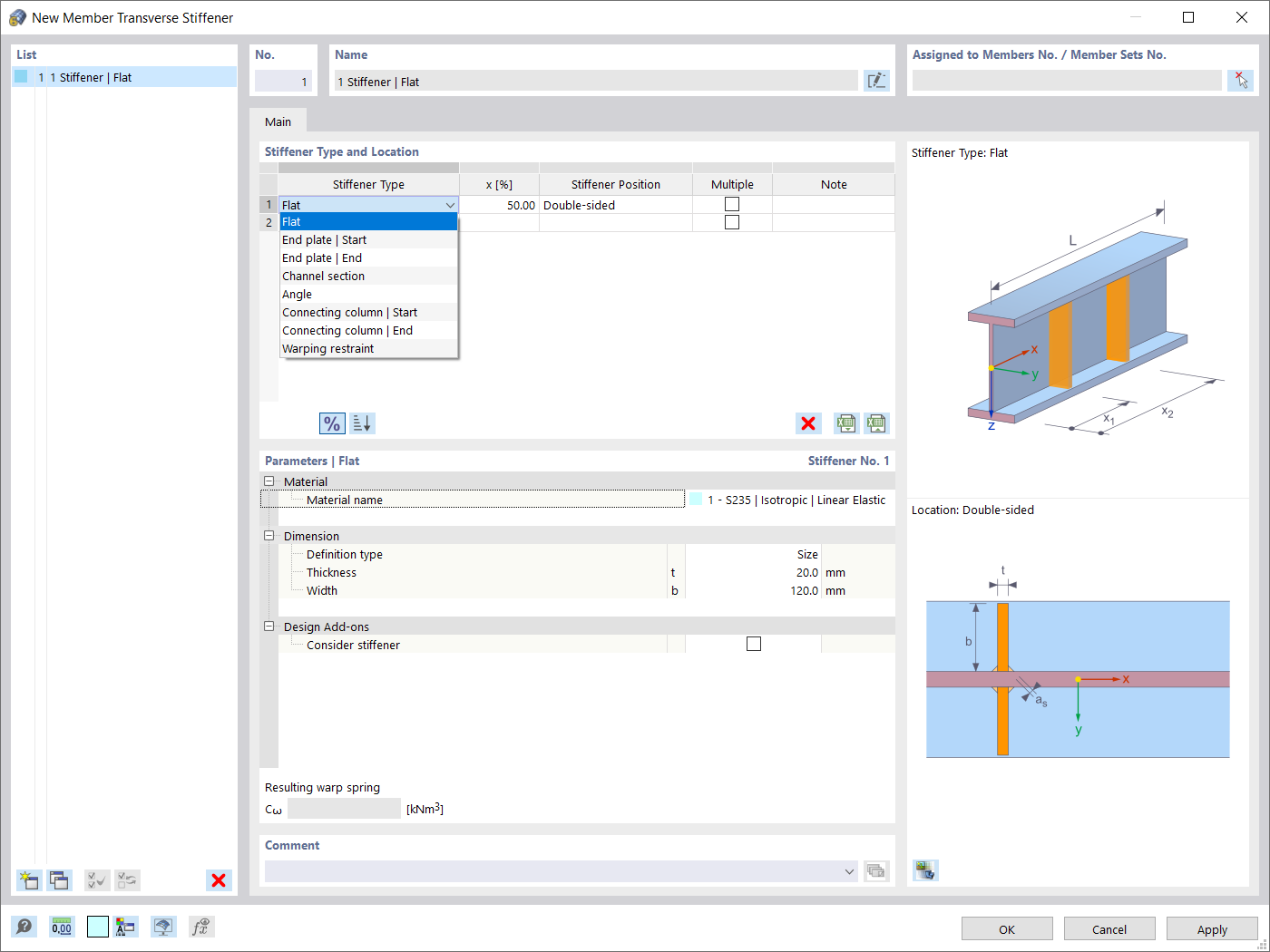1270x952 pixels.
Task: Open the Comment dropdown
Action: [x=850, y=871]
